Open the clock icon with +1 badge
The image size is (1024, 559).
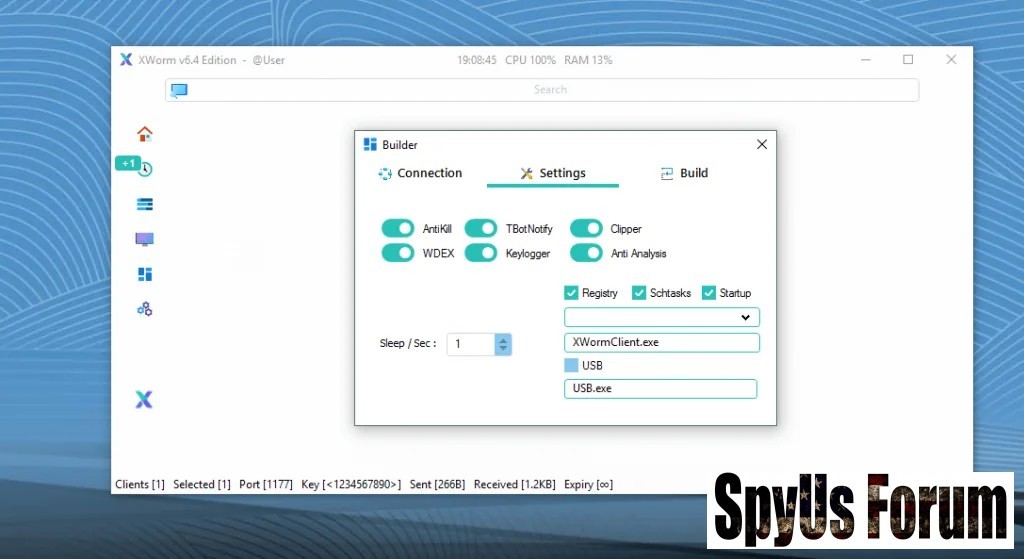click(x=145, y=169)
